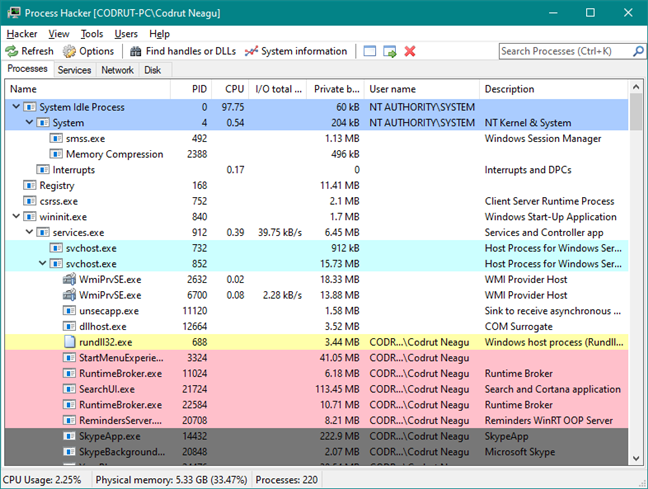This screenshot has height=489, width=648.
Task: Click the Refresh toolbar button
Action: pos(30,51)
